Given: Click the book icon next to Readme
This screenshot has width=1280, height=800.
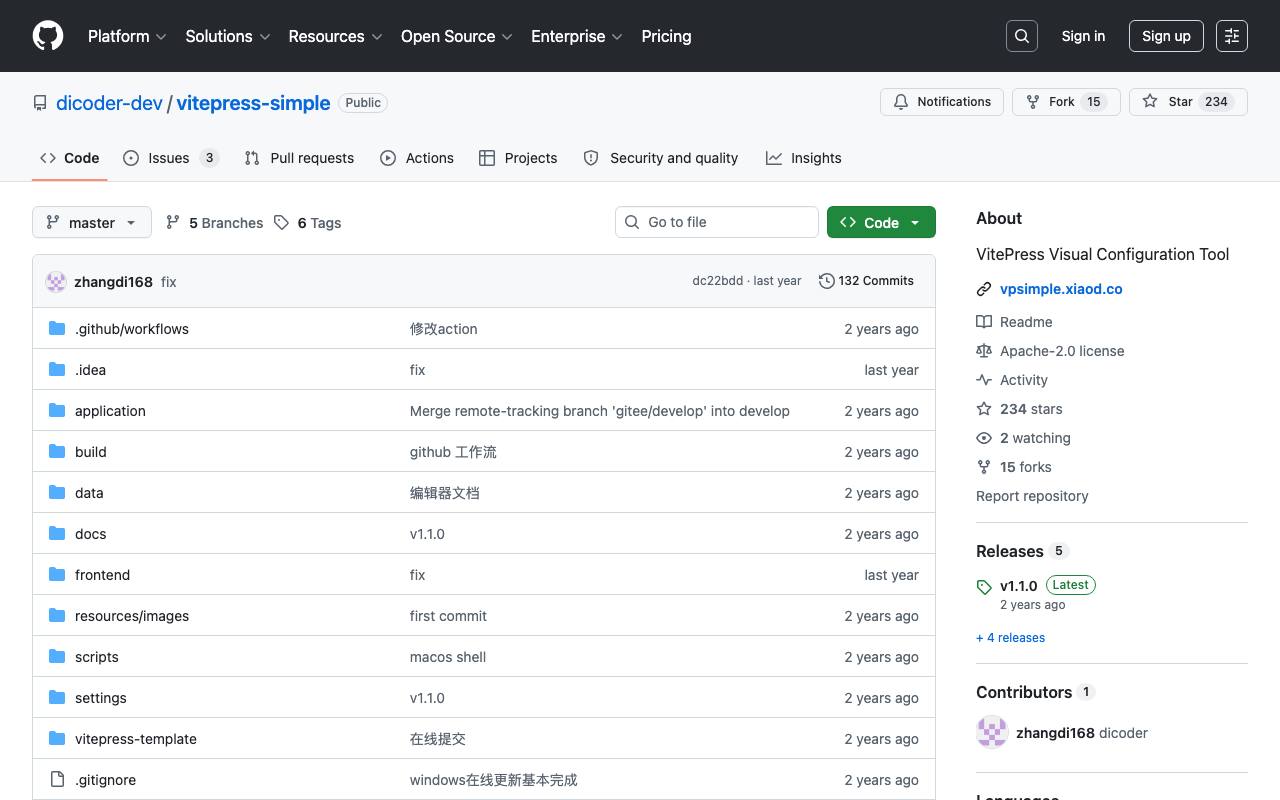Looking at the screenshot, I should (x=984, y=322).
